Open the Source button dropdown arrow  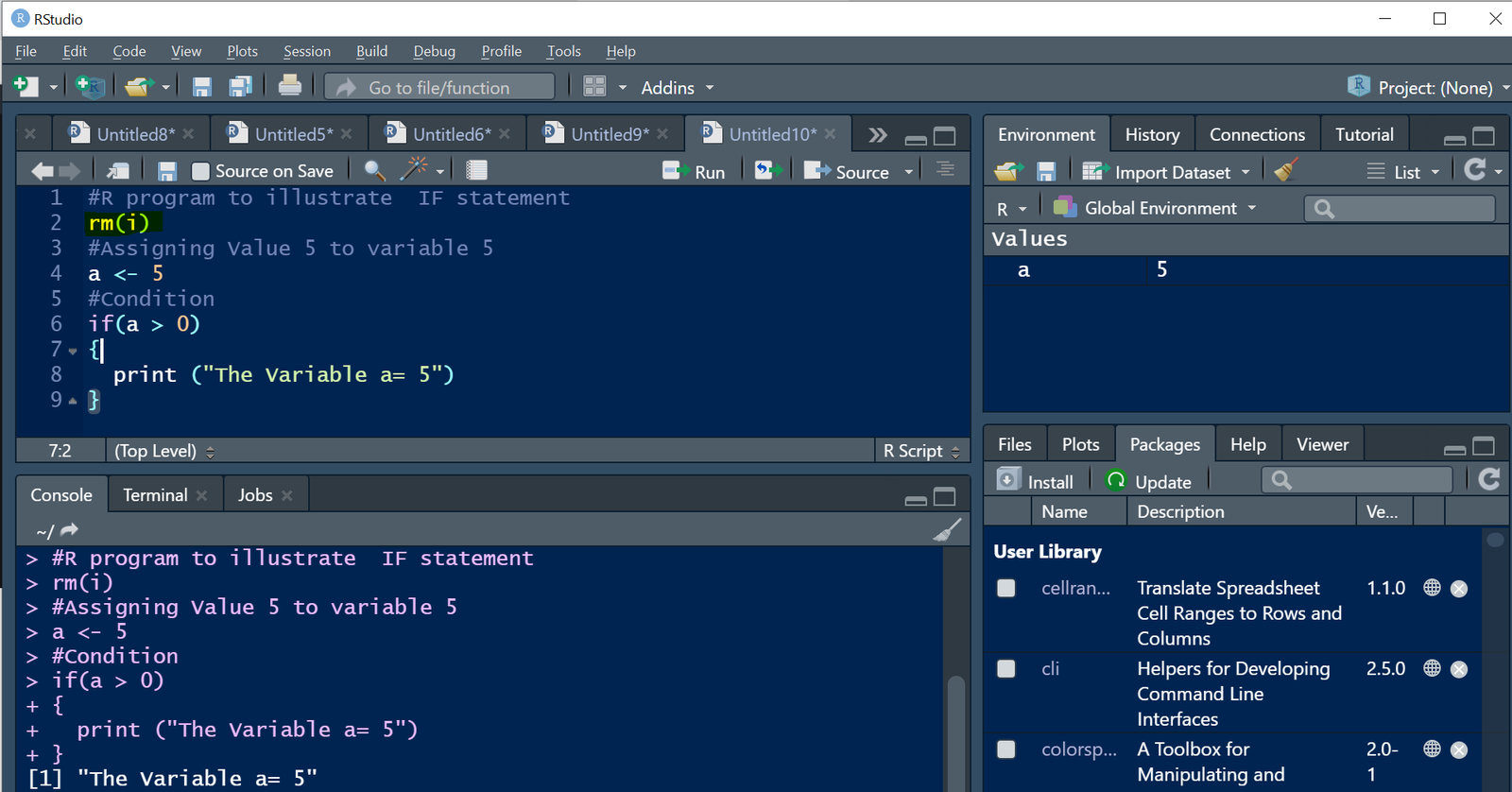coord(909,172)
